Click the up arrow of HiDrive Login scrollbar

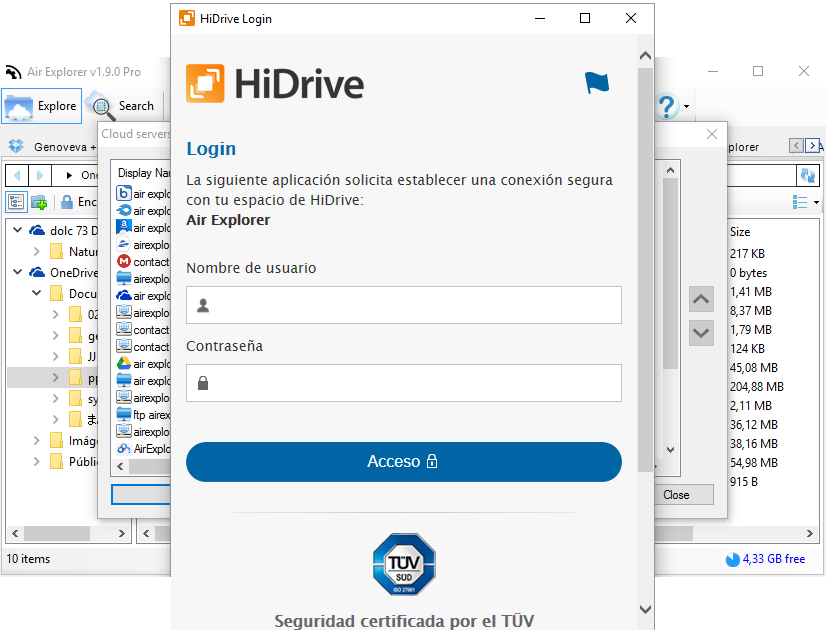coord(645,55)
